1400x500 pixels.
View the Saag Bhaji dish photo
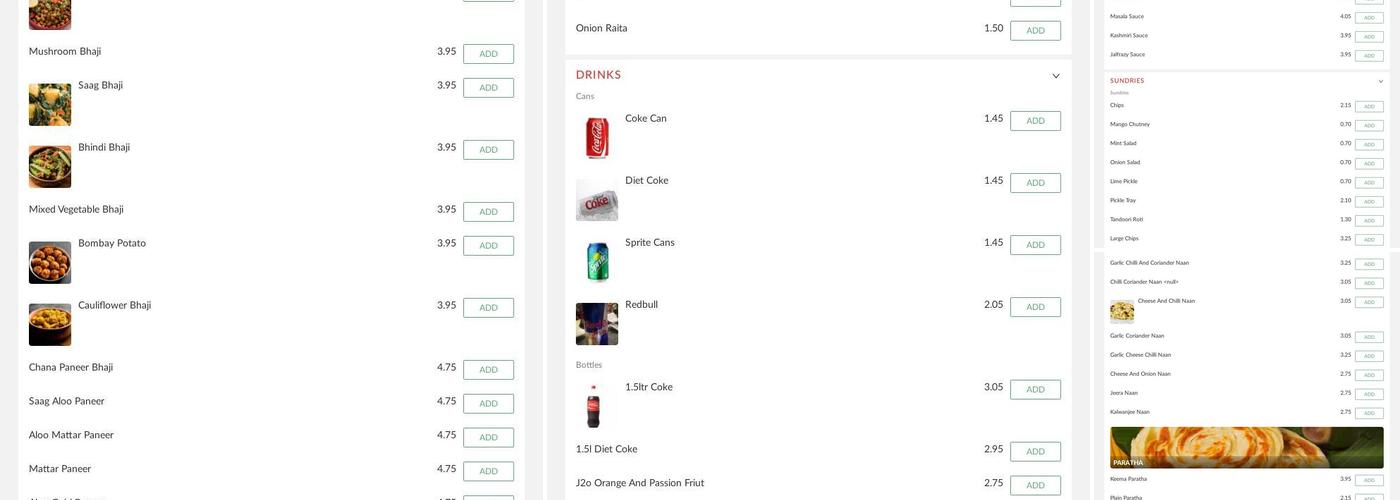point(50,105)
